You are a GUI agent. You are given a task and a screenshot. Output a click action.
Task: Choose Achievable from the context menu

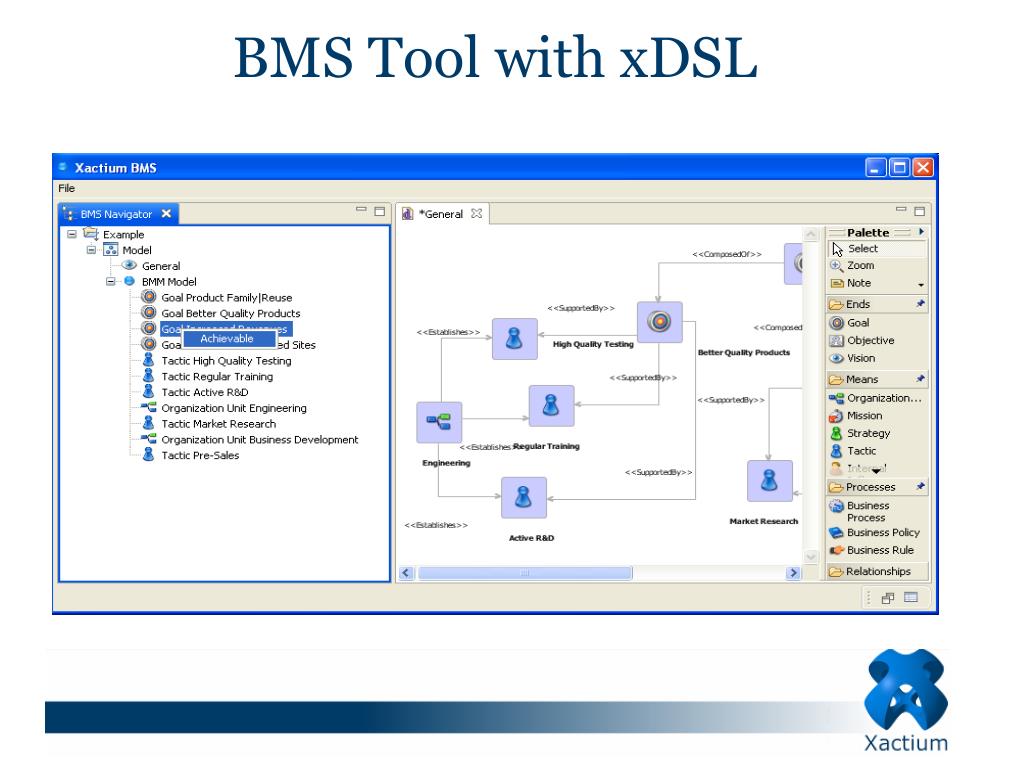pyautogui.click(x=227, y=338)
